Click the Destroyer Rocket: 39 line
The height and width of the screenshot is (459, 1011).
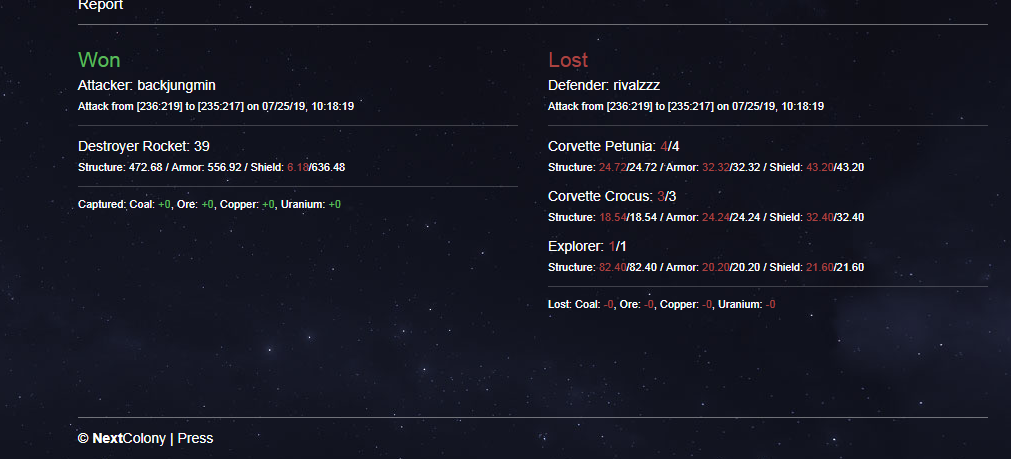coord(144,146)
